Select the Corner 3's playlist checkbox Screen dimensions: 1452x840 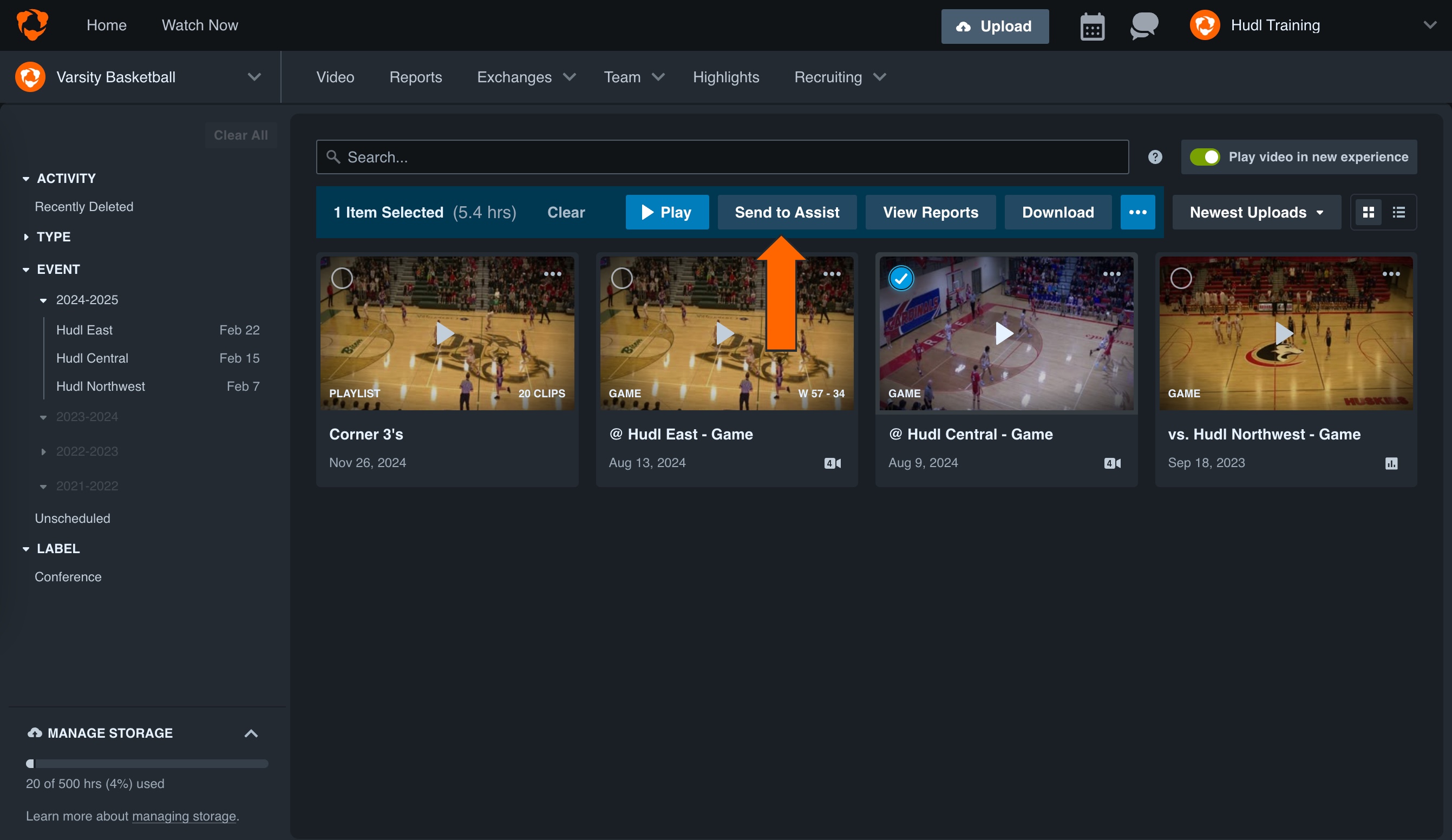coord(342,278)
